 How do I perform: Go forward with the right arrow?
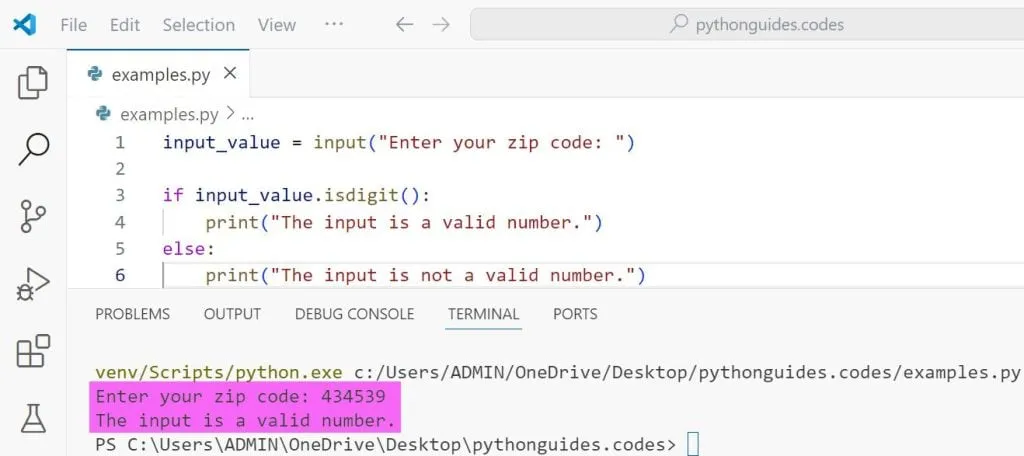pos(440,24)
